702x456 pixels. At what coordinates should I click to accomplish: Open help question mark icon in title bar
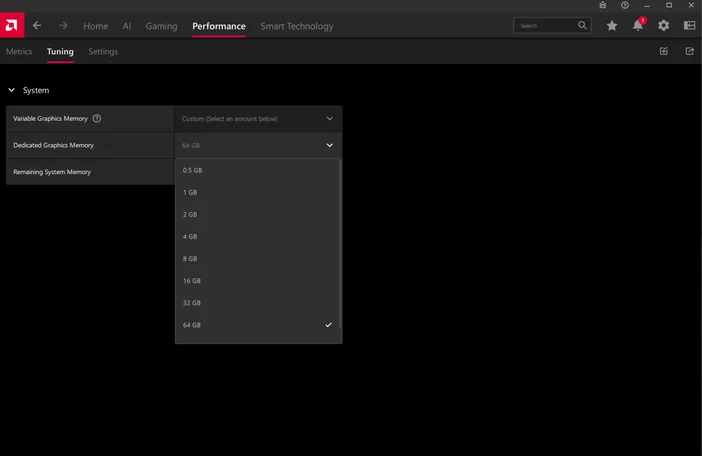(x=625, y=5)
